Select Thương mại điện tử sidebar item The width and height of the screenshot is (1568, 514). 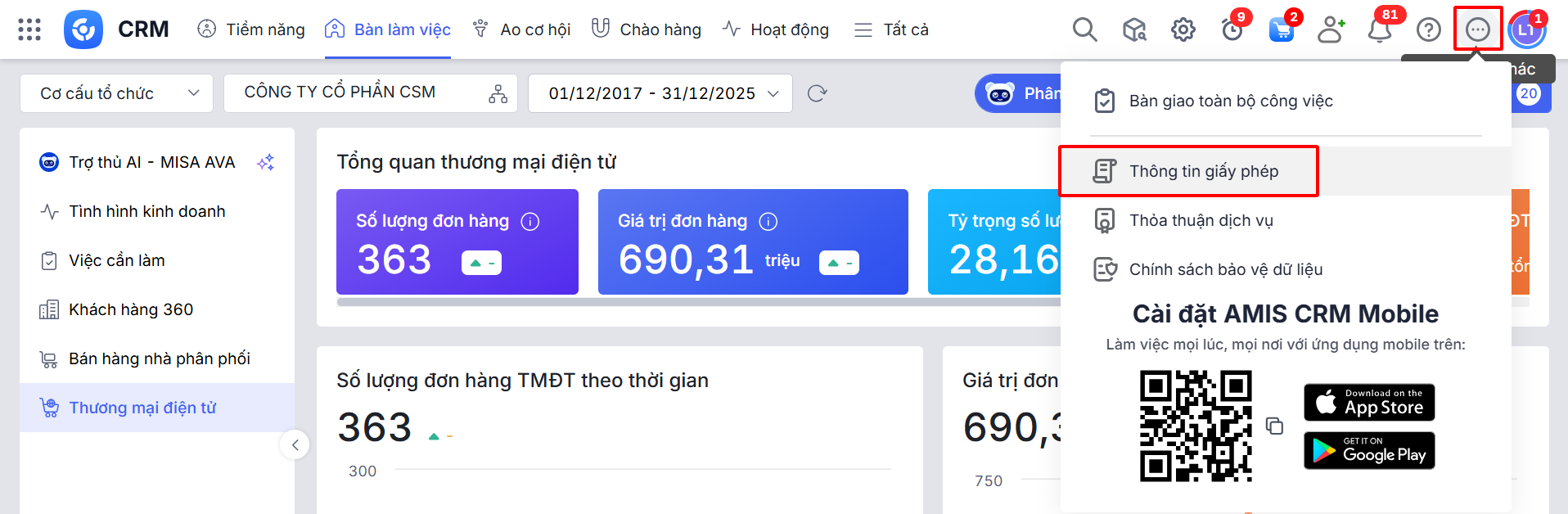[157, 408]
